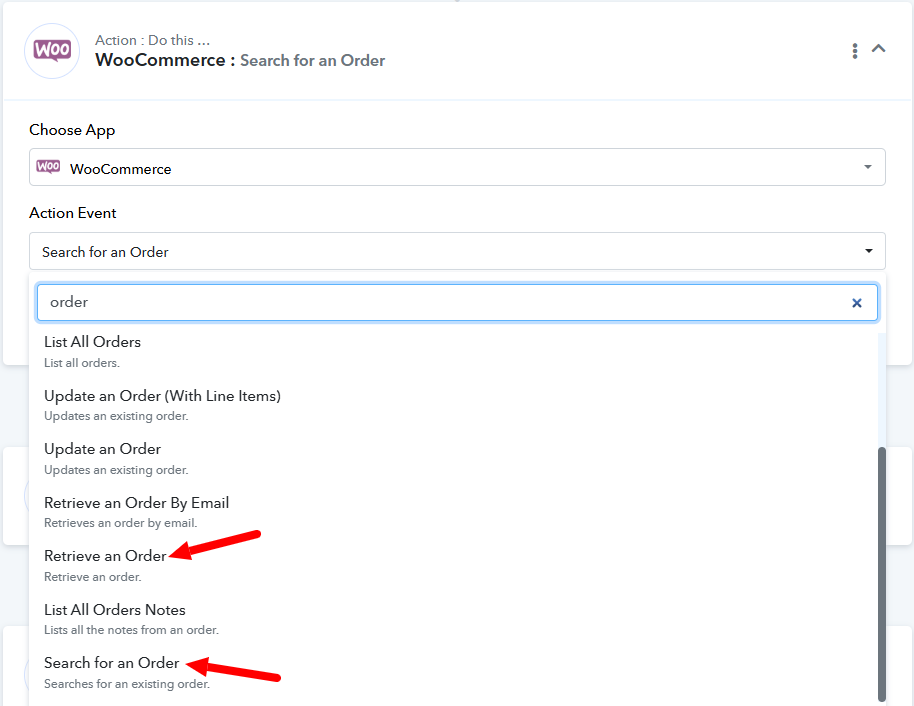The height and width of the screenshot is (706, 914).
Task: Open the Choose App dropdown arrow
Action: tap(867, 167)
